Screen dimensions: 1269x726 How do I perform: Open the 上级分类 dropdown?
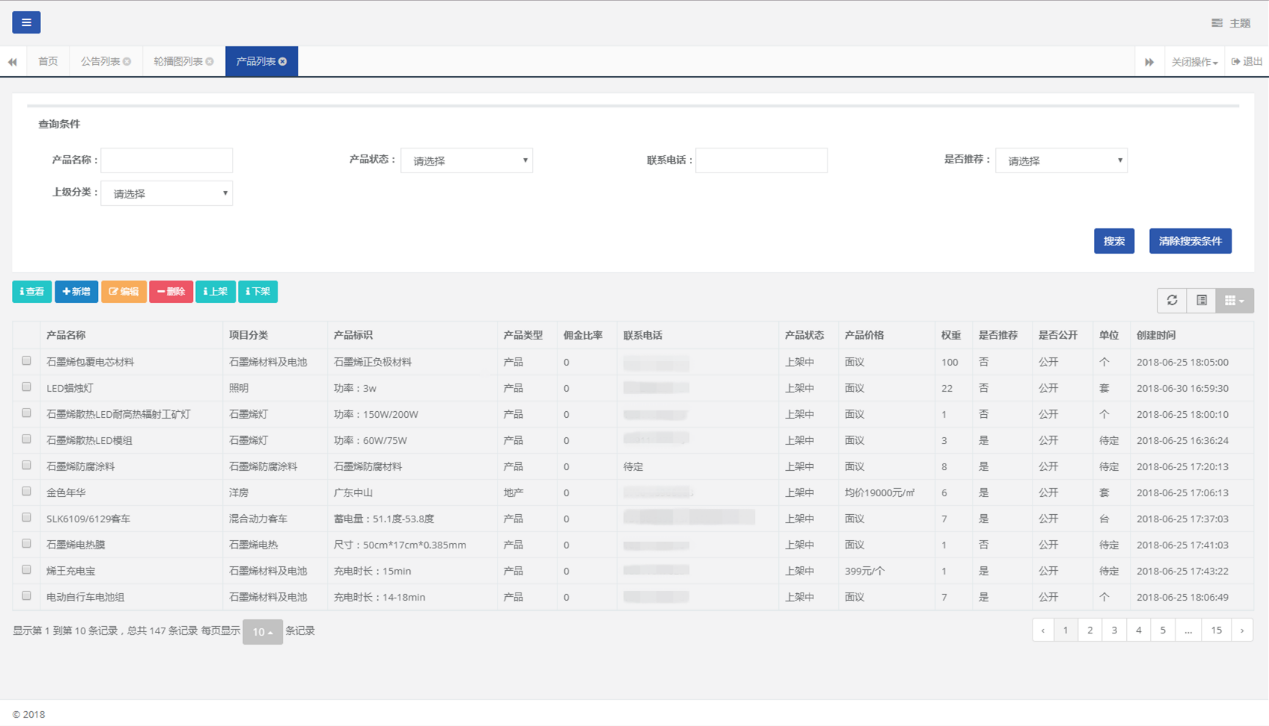(x=166, y=193)
